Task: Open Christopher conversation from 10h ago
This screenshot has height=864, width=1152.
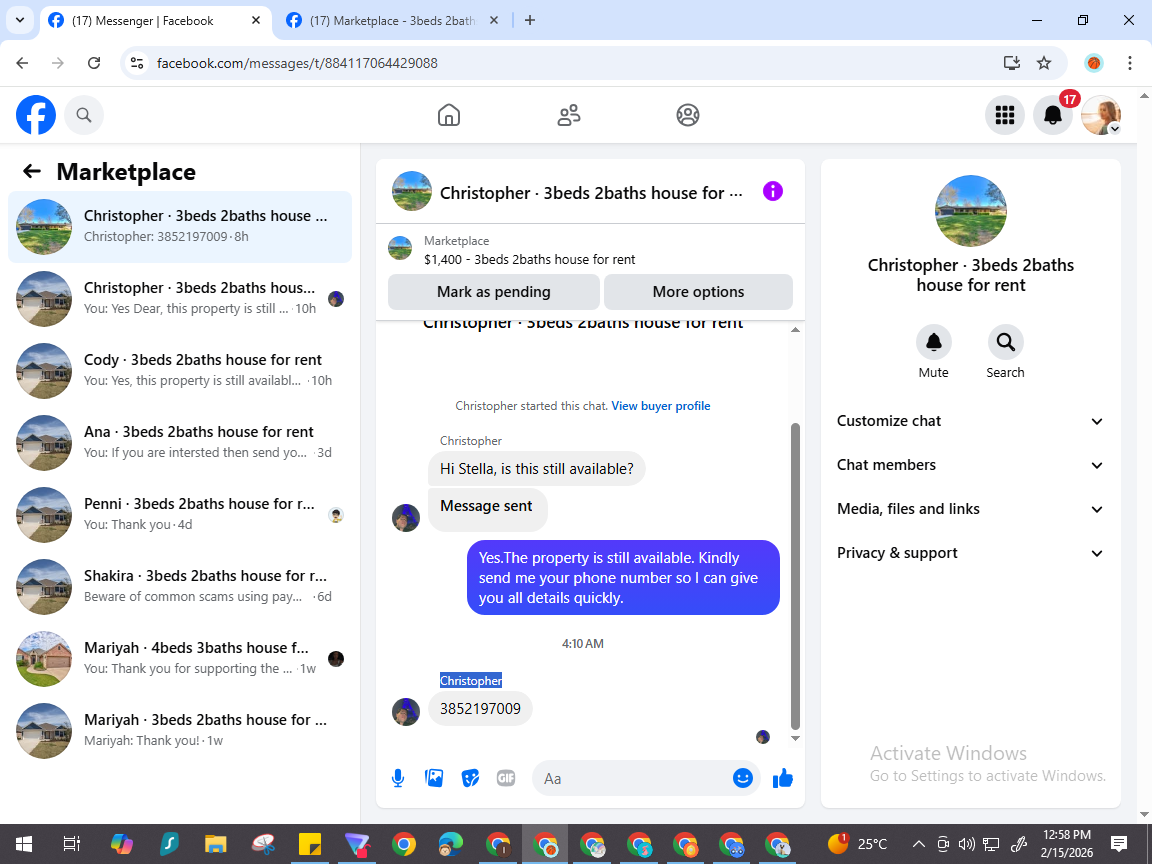Action: click(180, 298)
